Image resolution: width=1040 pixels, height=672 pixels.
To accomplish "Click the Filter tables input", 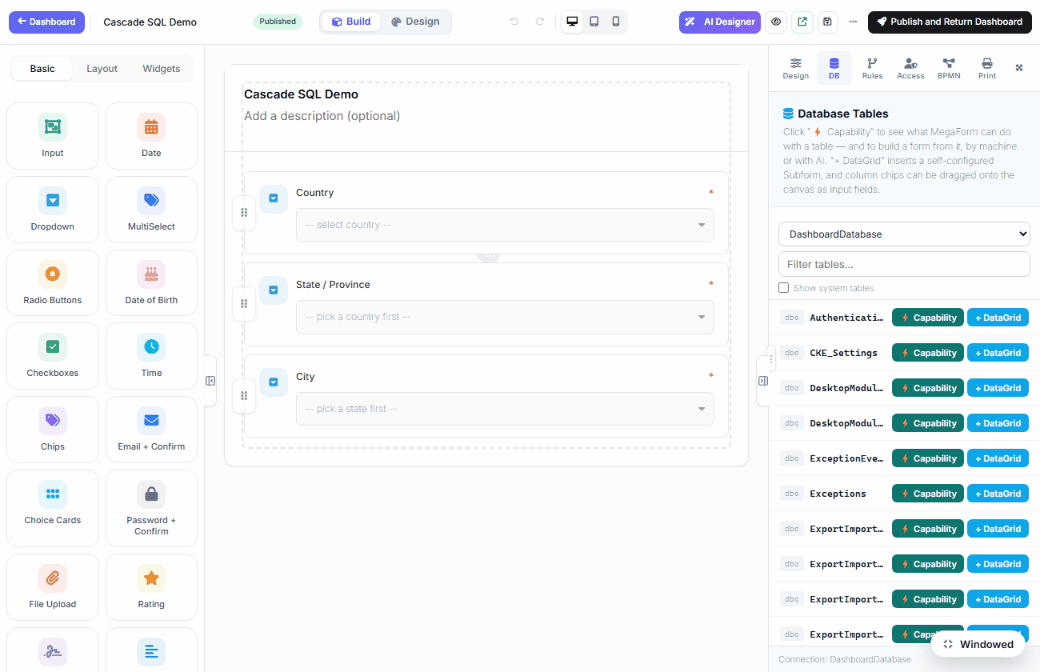I will [x=903, y=264].
